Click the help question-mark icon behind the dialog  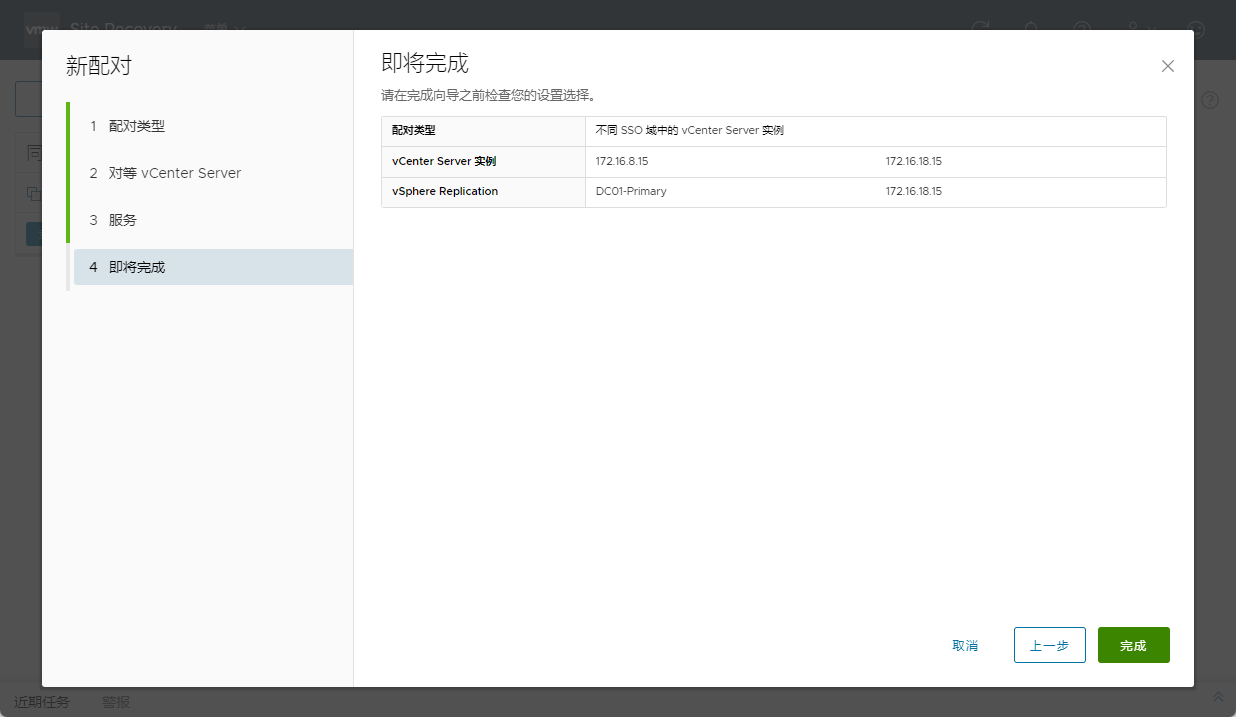(x=1210, y=100)
